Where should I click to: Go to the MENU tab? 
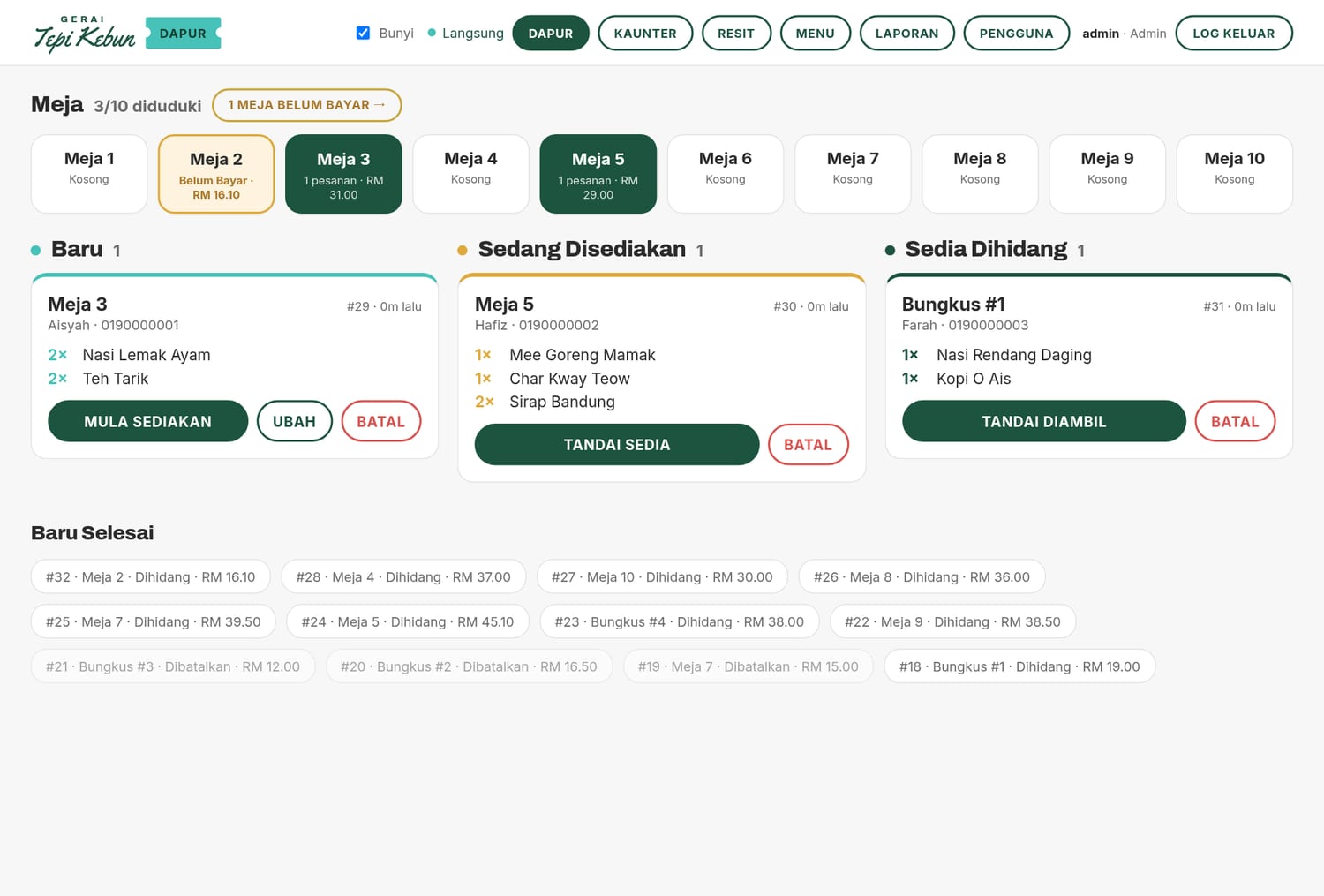click(x=816, y=34)
